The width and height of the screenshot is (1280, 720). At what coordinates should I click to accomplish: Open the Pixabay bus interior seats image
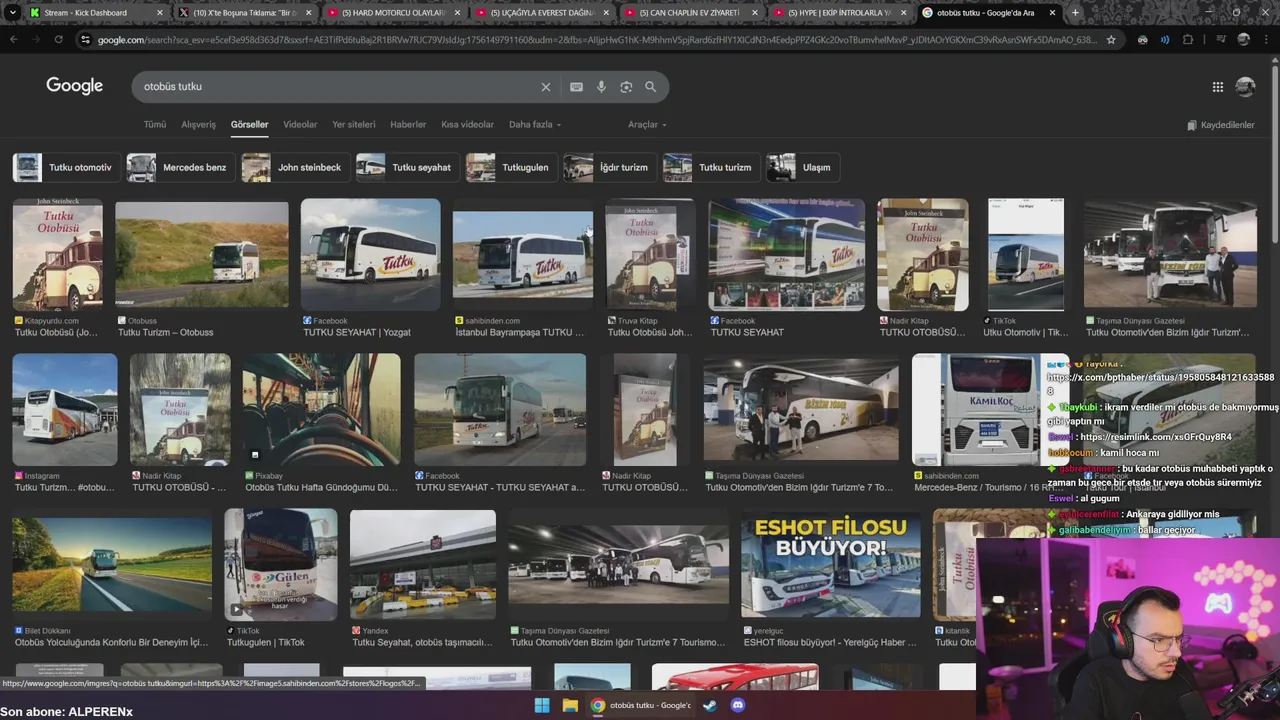(x=321, y=410)
